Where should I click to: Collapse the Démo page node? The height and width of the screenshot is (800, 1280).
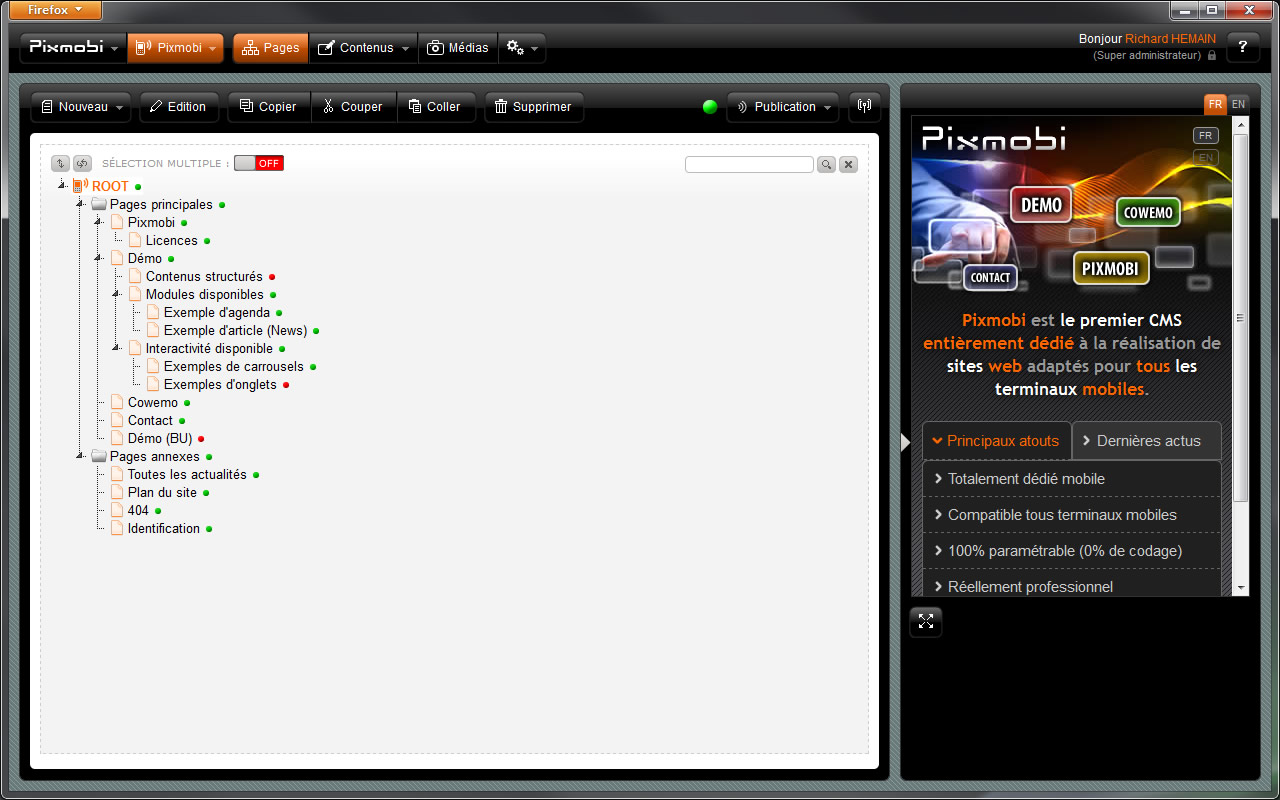click(x=98, y=257)
